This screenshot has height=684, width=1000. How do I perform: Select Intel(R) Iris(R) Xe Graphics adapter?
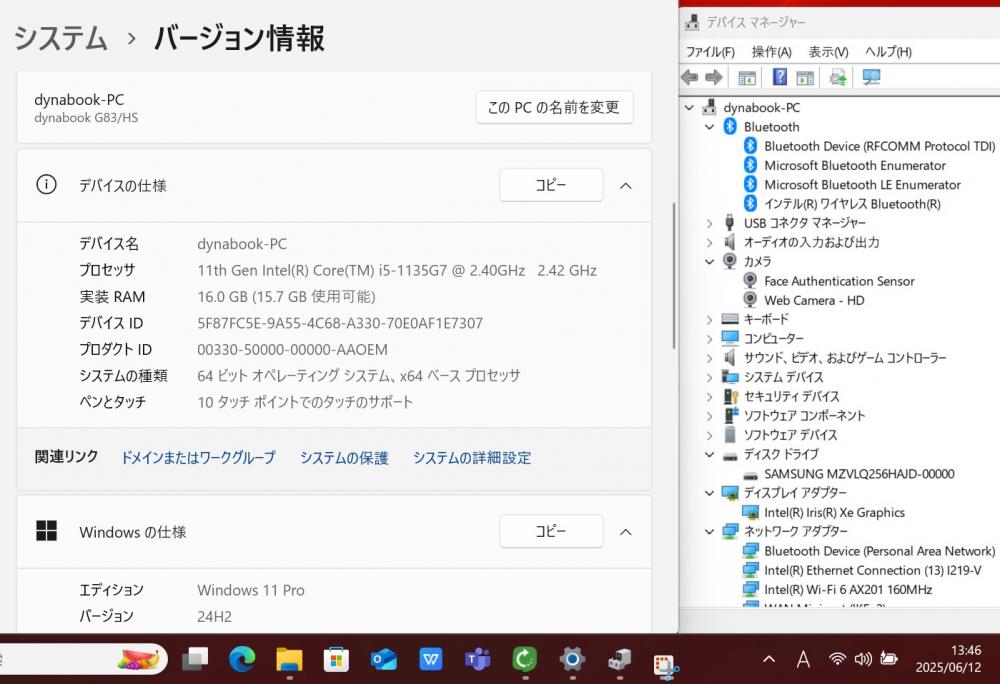(834, 513)
